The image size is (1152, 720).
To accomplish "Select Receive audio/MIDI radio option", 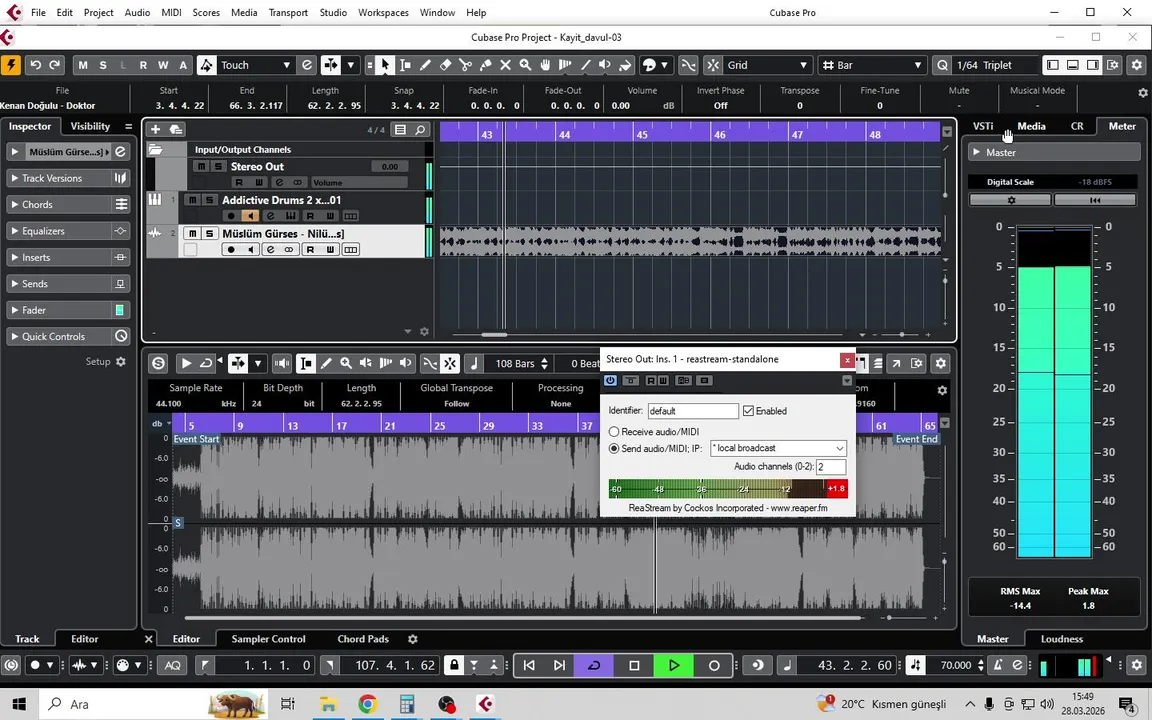I will pos(614,432).
